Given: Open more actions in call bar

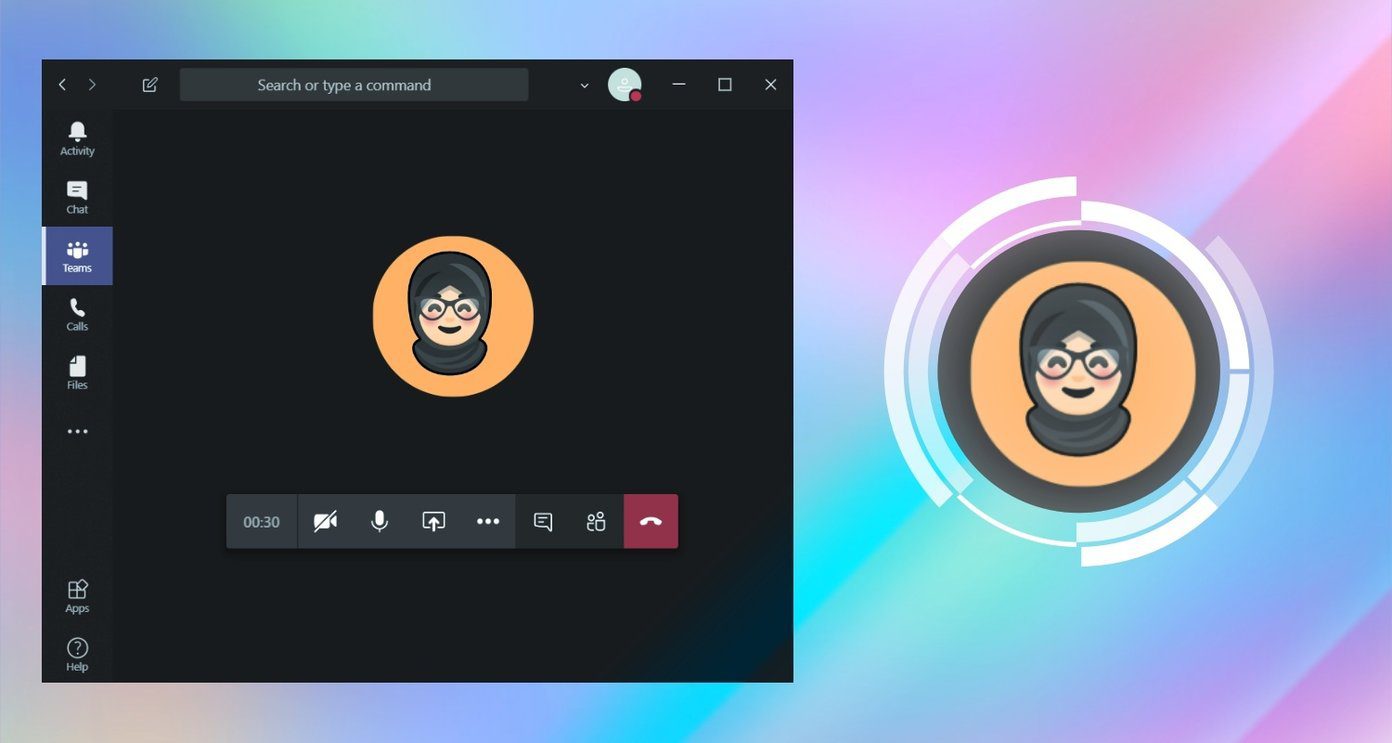Looking at the screenshot, I should [x=488, y=521].
